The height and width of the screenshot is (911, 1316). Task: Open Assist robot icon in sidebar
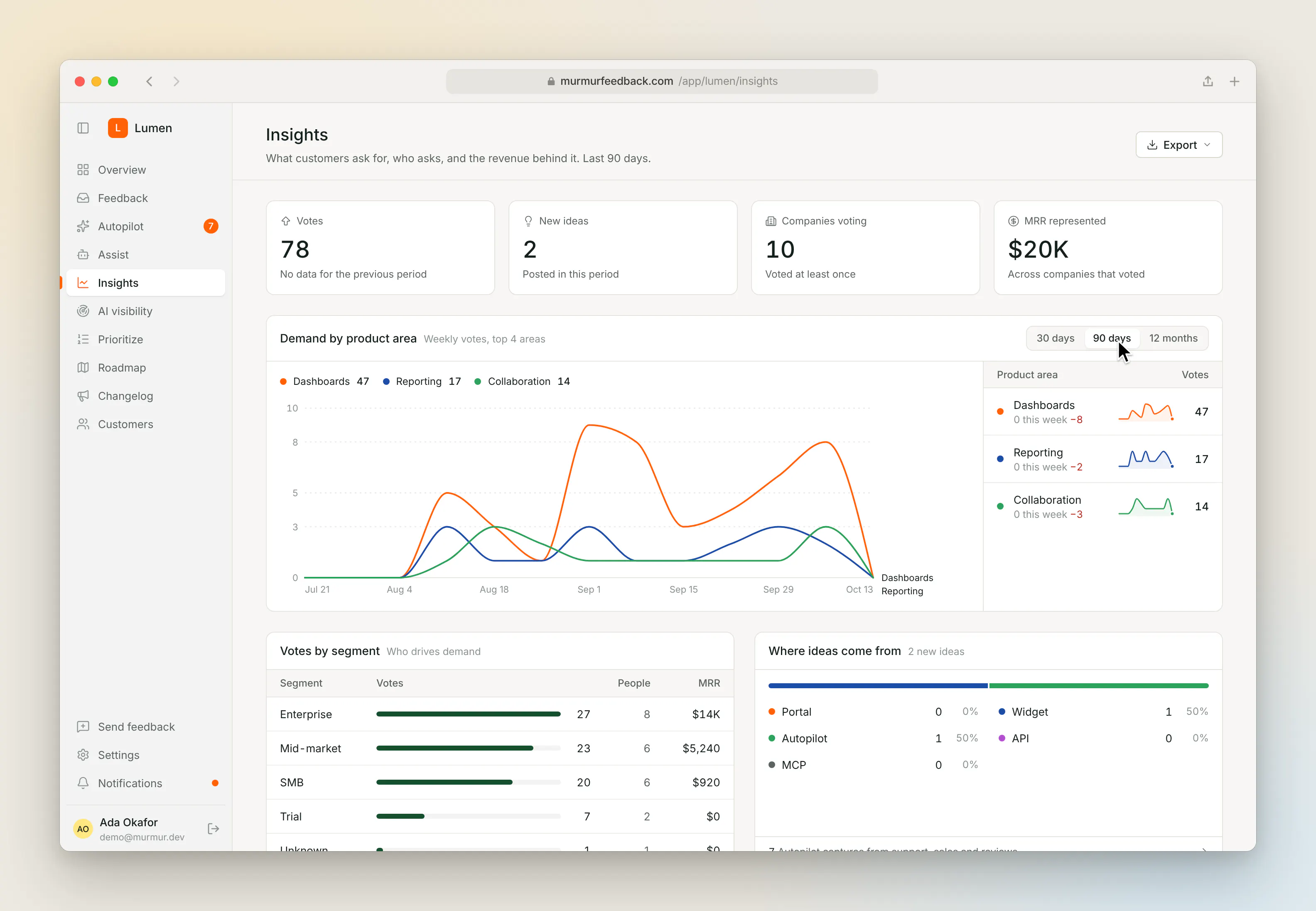pyautogui.click(x=83, y=255)
